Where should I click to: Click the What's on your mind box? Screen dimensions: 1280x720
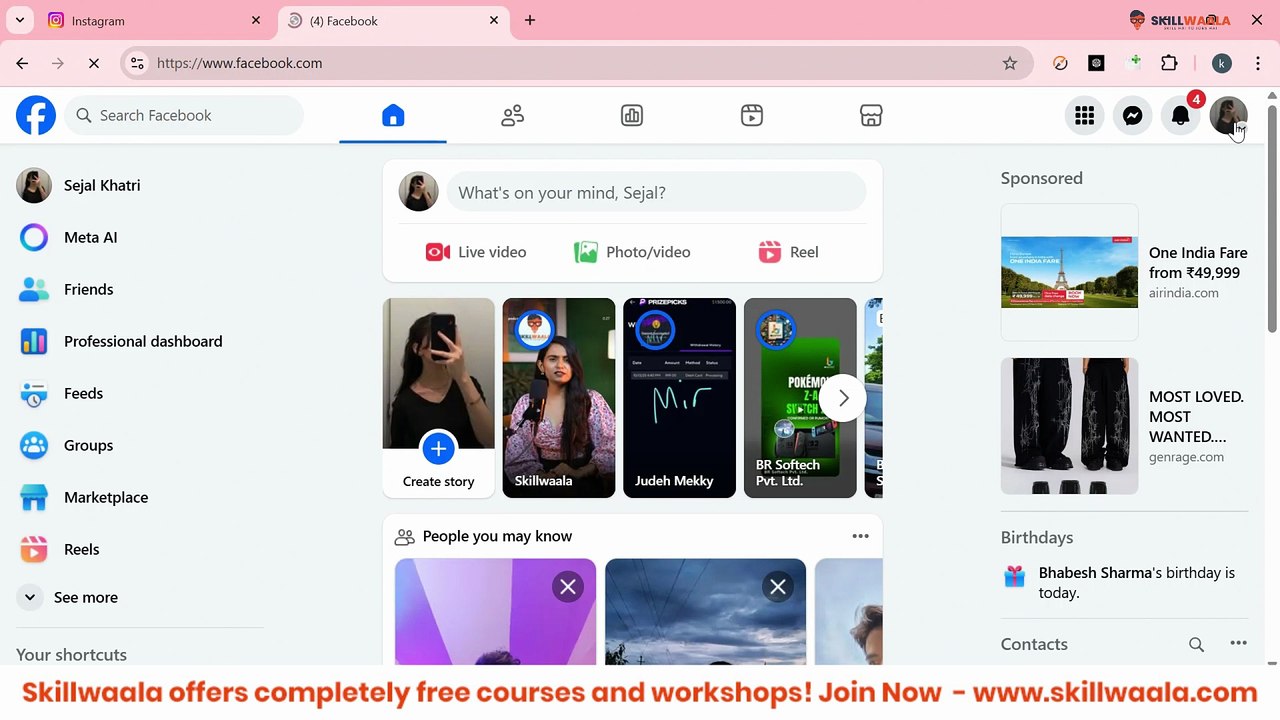(x=656, y=193)
